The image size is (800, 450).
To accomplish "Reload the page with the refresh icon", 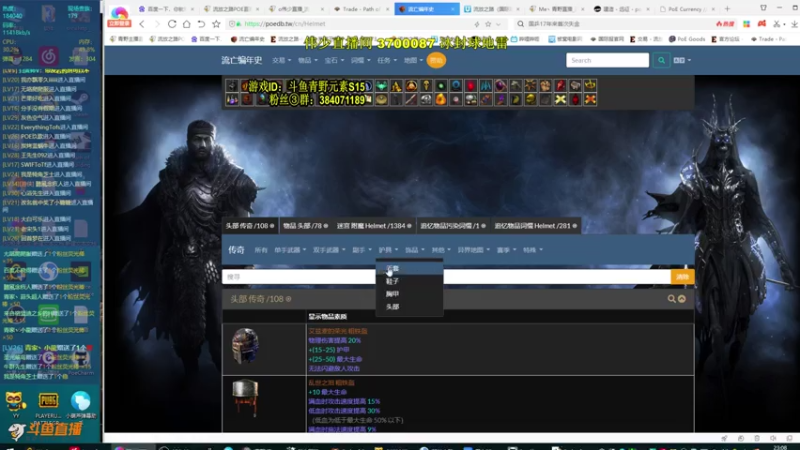I will tap(172, 24).
